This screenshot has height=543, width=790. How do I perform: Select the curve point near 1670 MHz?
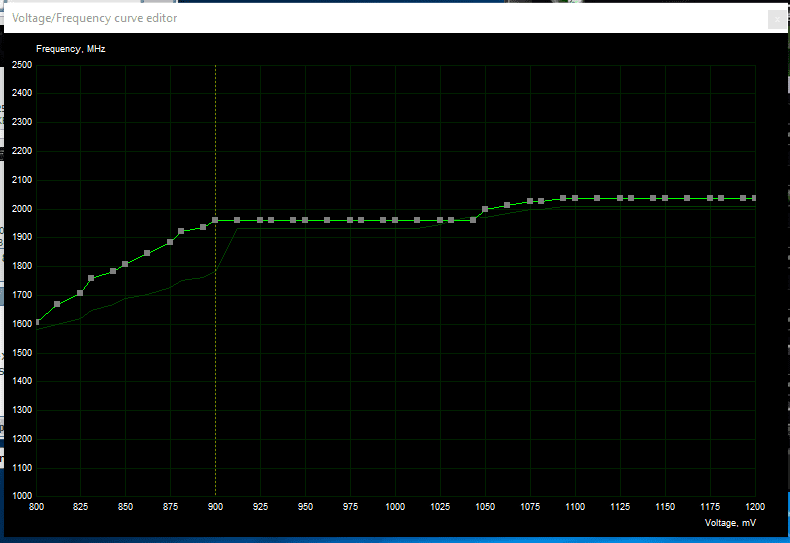point(57,304)
